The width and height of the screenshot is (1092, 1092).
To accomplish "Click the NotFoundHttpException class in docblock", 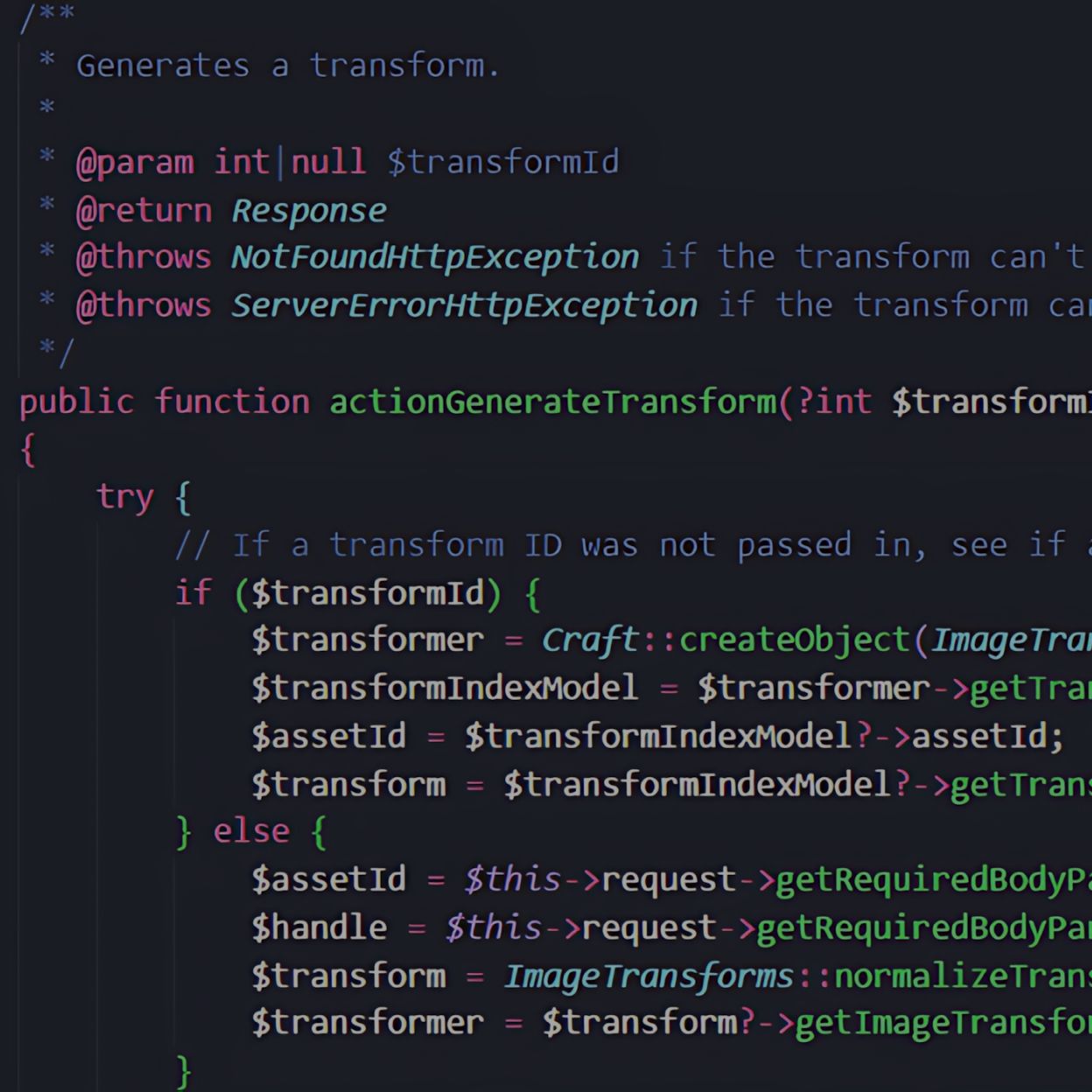I will pyautogui.click(x=435, y=257).
